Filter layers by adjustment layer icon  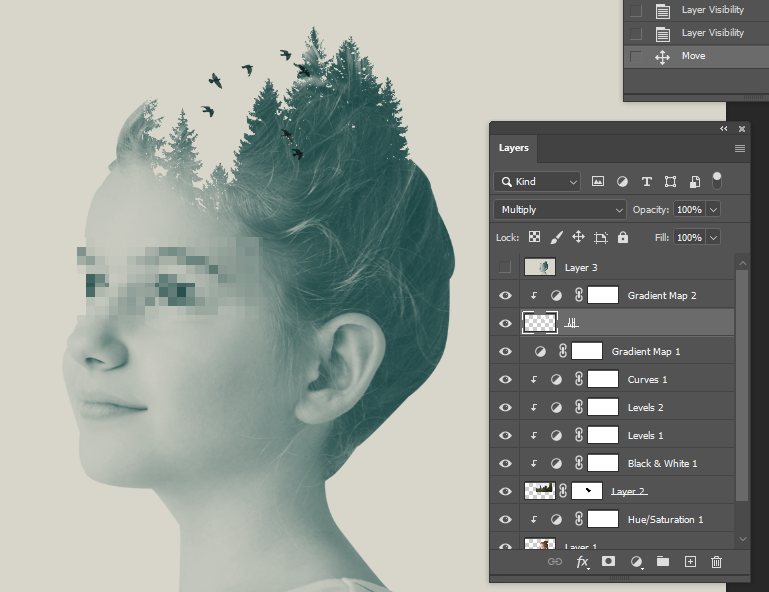click(x=622, y=181)
